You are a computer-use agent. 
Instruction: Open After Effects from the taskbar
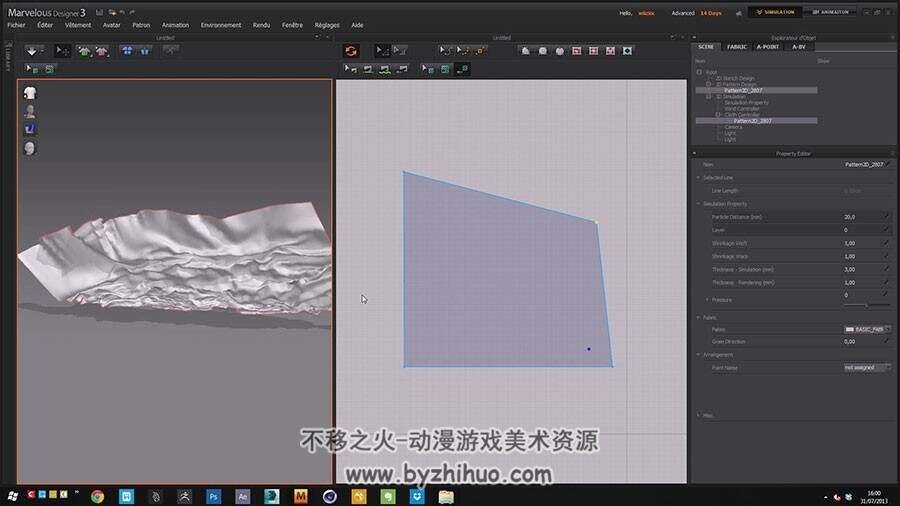[x=242, y=496]
